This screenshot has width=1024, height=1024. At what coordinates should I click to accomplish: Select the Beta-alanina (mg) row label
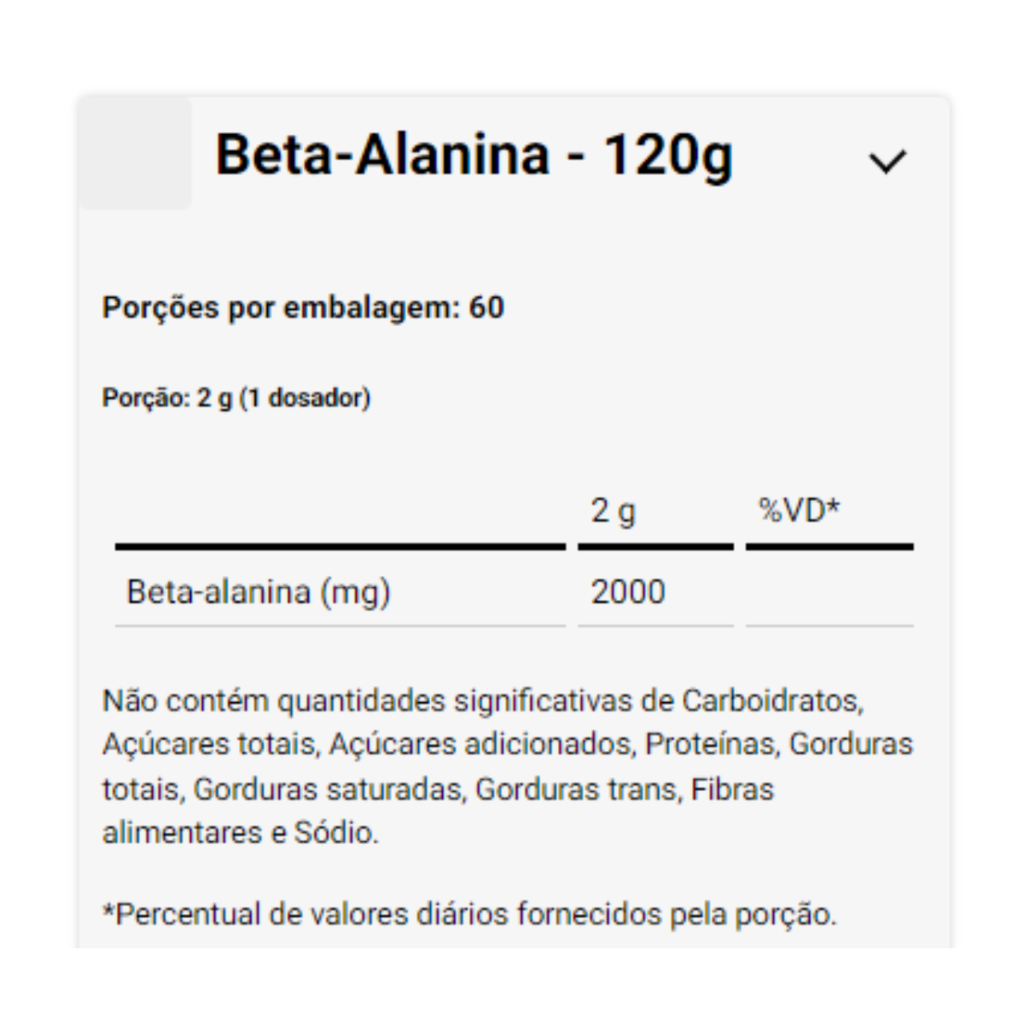coord(259,592)
